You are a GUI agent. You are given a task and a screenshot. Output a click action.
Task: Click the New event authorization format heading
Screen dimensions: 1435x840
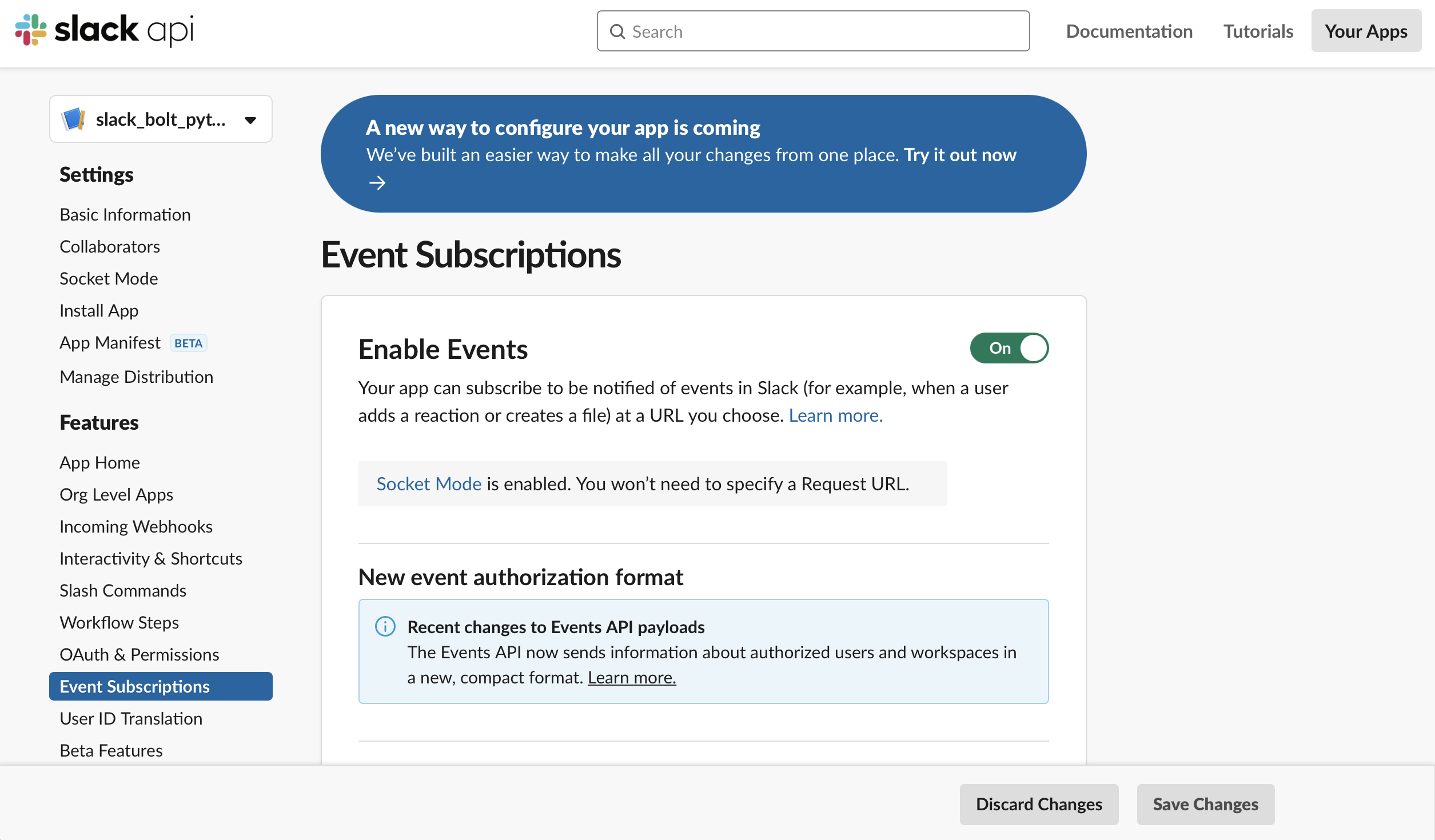coord(520,577)
